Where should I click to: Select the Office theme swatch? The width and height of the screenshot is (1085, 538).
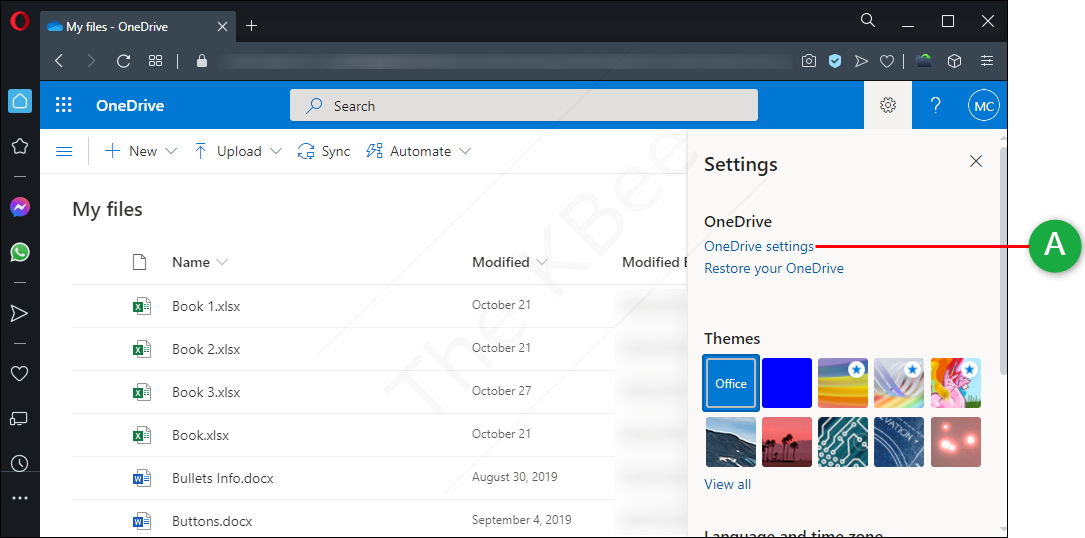(731, 383)
